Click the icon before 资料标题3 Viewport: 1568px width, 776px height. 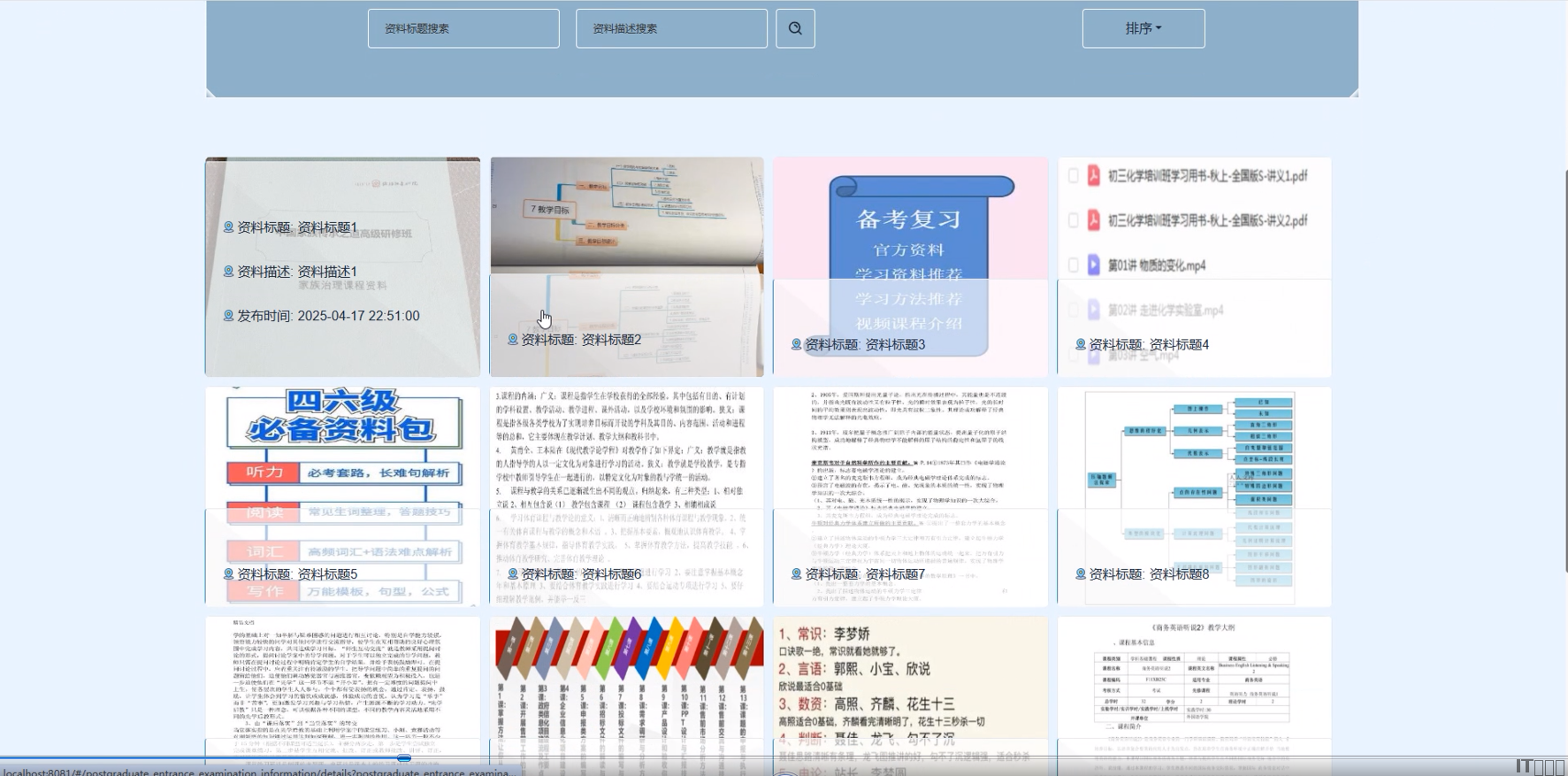point(796,344)
